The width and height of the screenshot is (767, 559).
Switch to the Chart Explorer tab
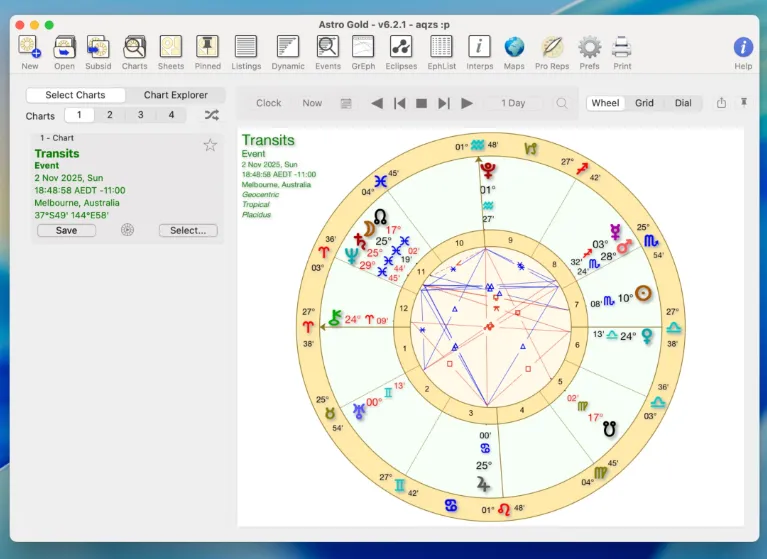pyautogui.click(x=176, y=95)
